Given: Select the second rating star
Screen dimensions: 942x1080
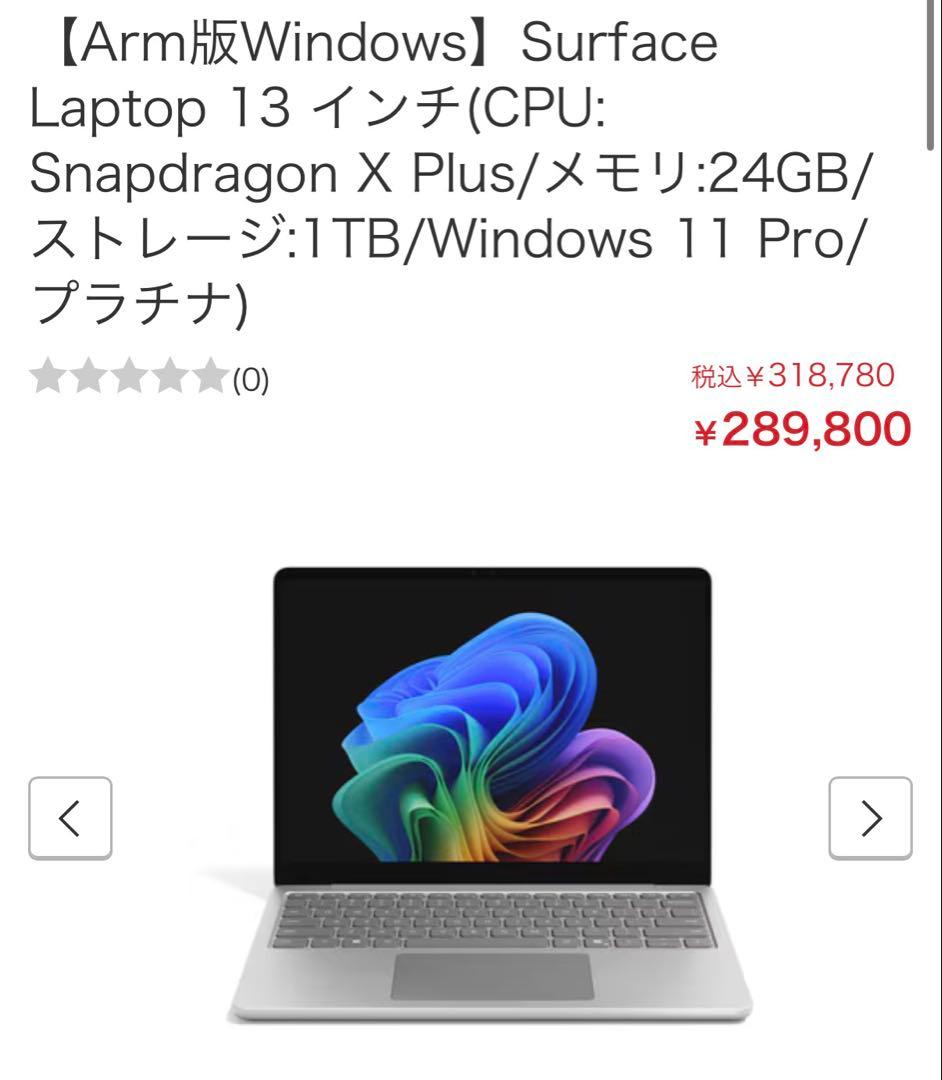Looking at the screenshot, I should coord(88,375).
